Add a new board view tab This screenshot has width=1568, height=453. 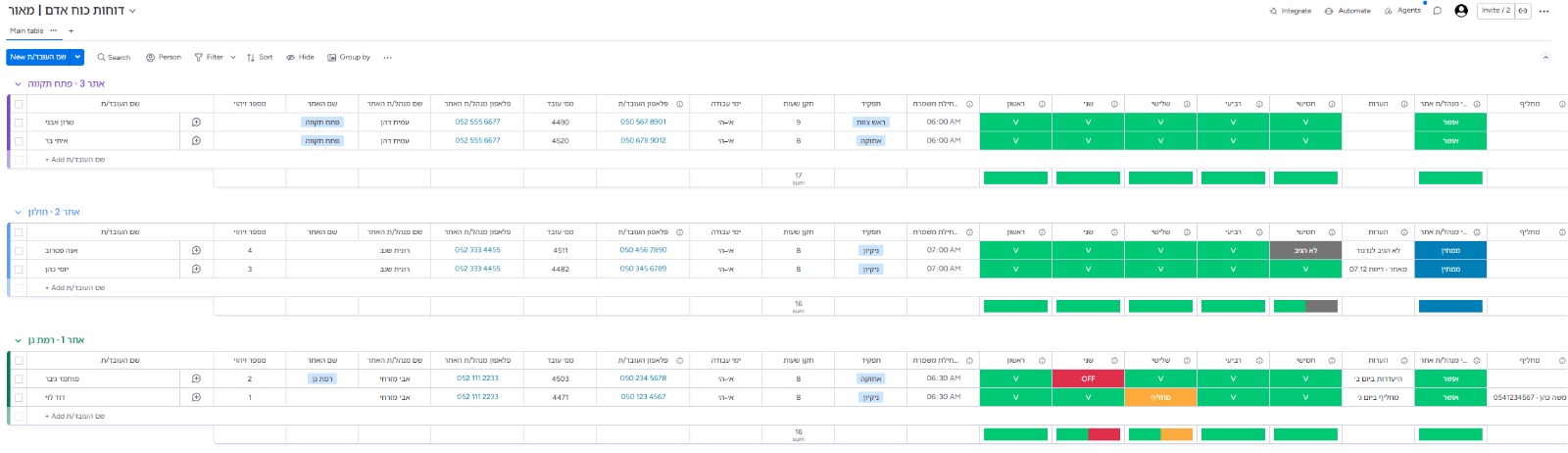(71, 30)
